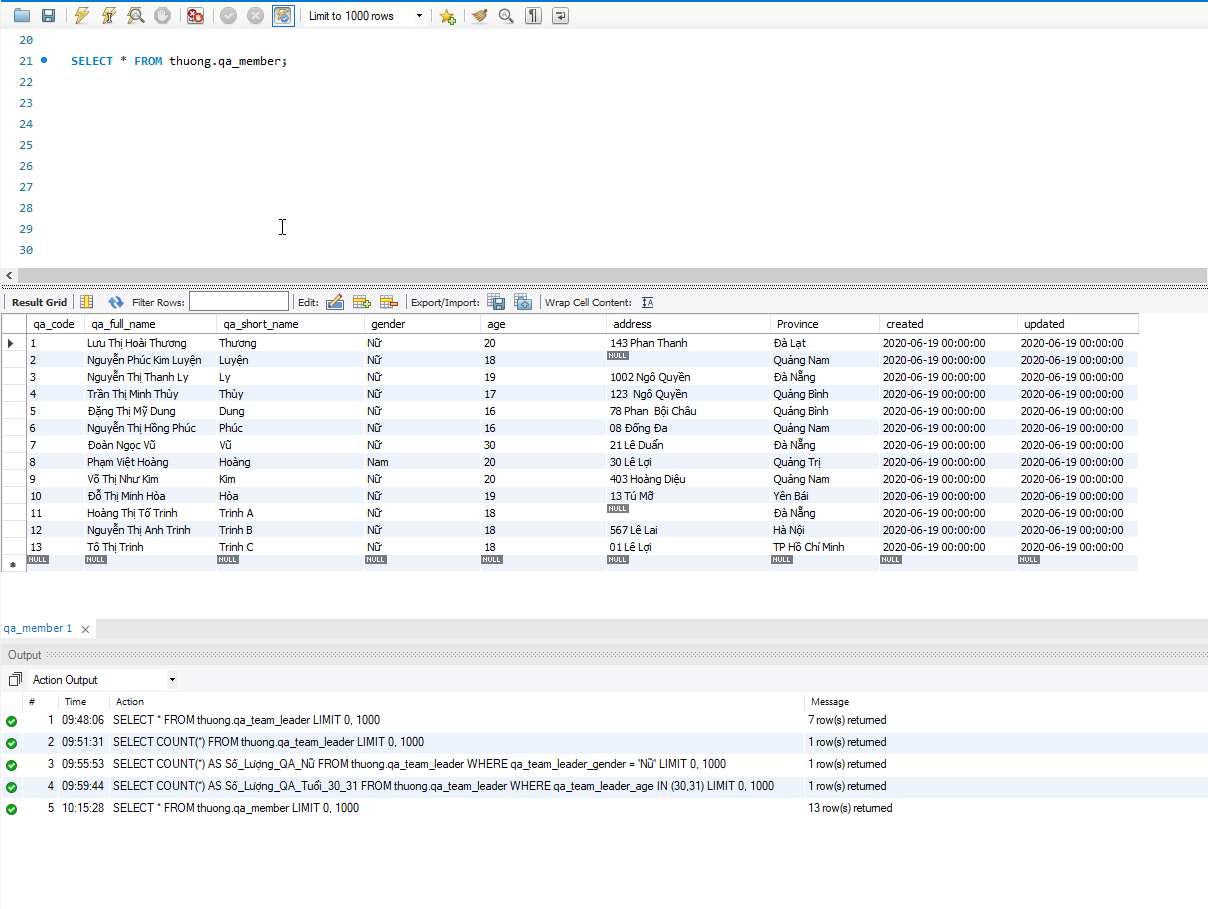Click Province column header
The height and width of the screenshot is (909, 1208).
click(825, 324)
